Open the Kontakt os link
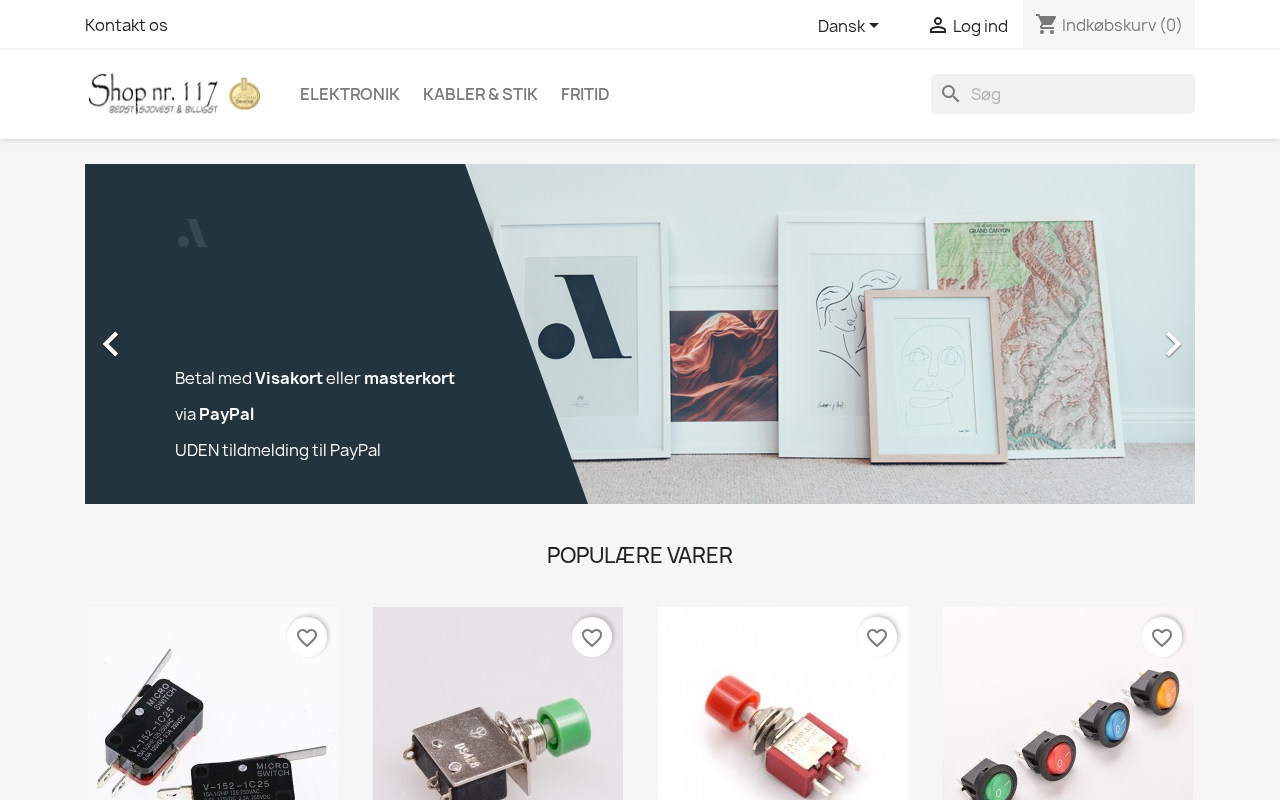The width and height of the screenshot is (1280, 800). [126, 25]
